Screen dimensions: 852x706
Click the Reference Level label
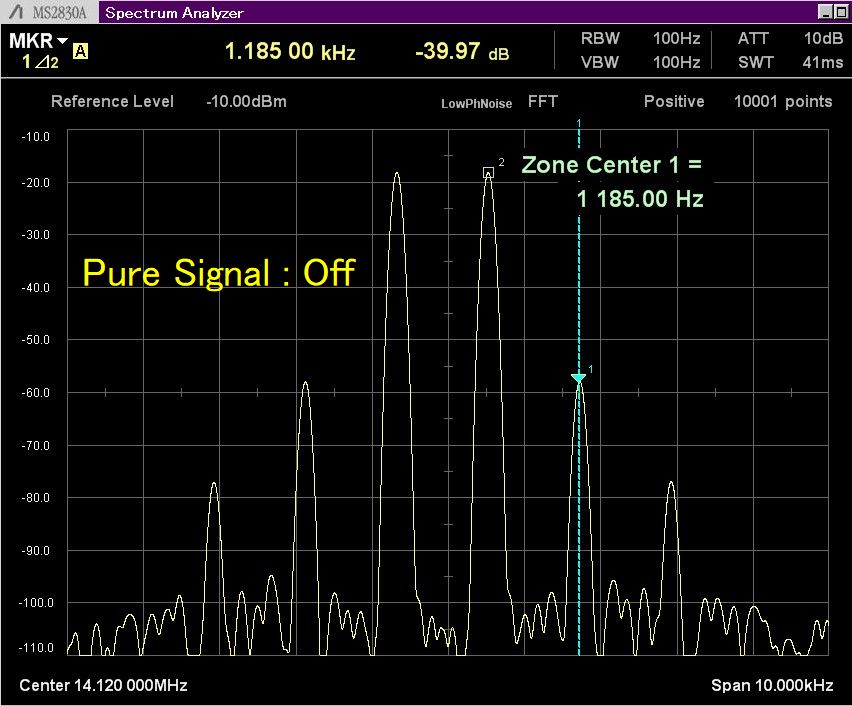point(112,102)
